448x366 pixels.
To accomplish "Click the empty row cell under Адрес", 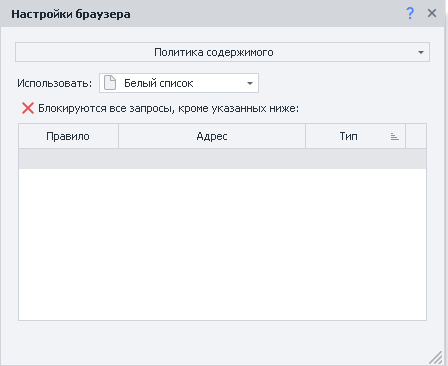I will click(212, 159).
